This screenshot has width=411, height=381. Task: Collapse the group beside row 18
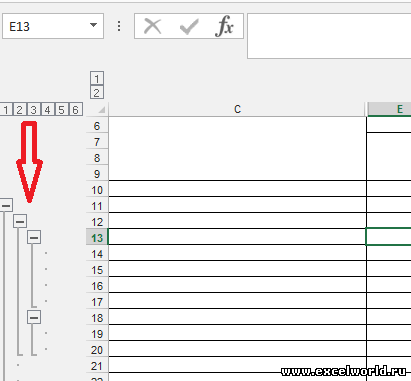[x=34, y=317]
